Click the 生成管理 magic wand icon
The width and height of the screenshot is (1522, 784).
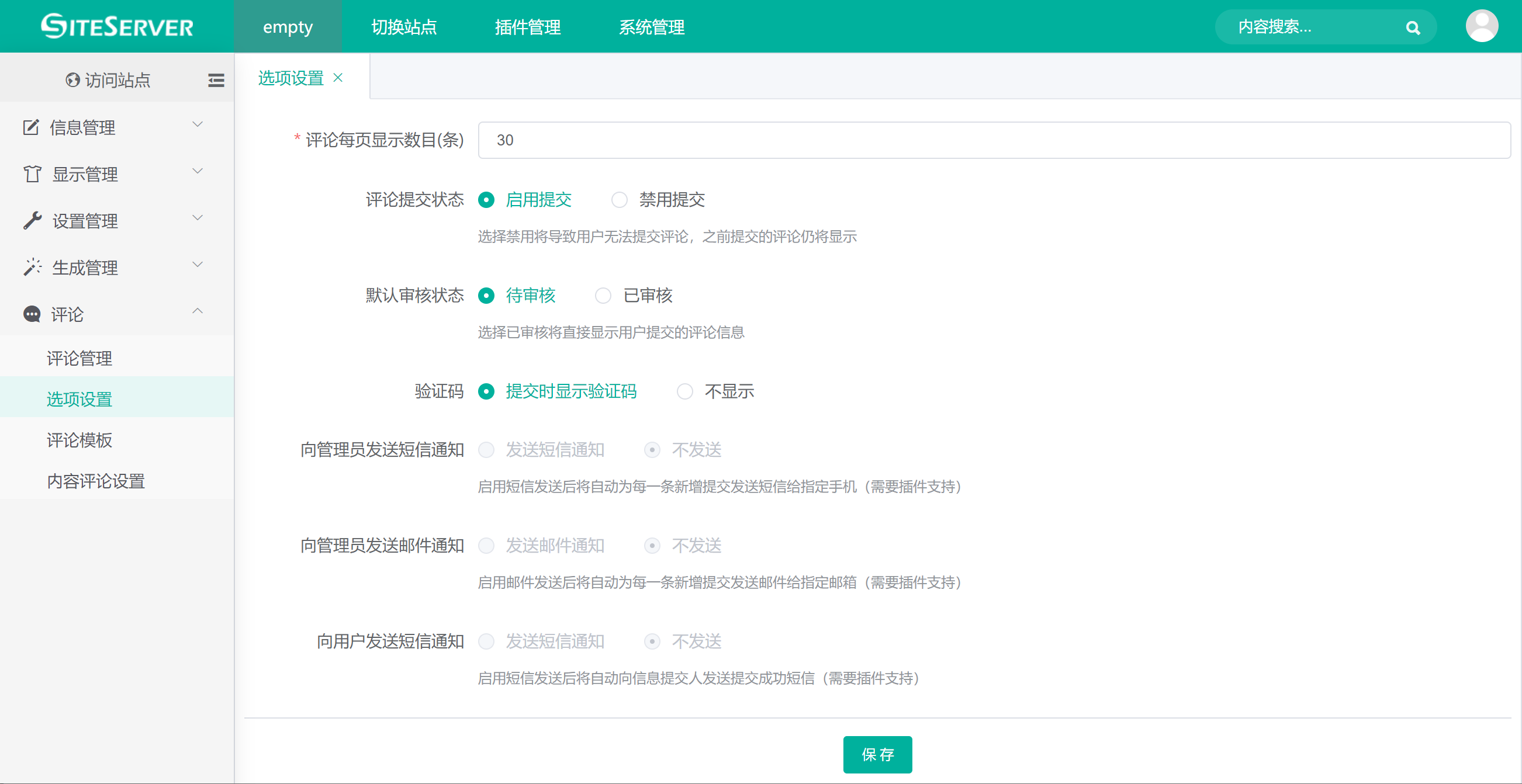(x=33, y=268)
